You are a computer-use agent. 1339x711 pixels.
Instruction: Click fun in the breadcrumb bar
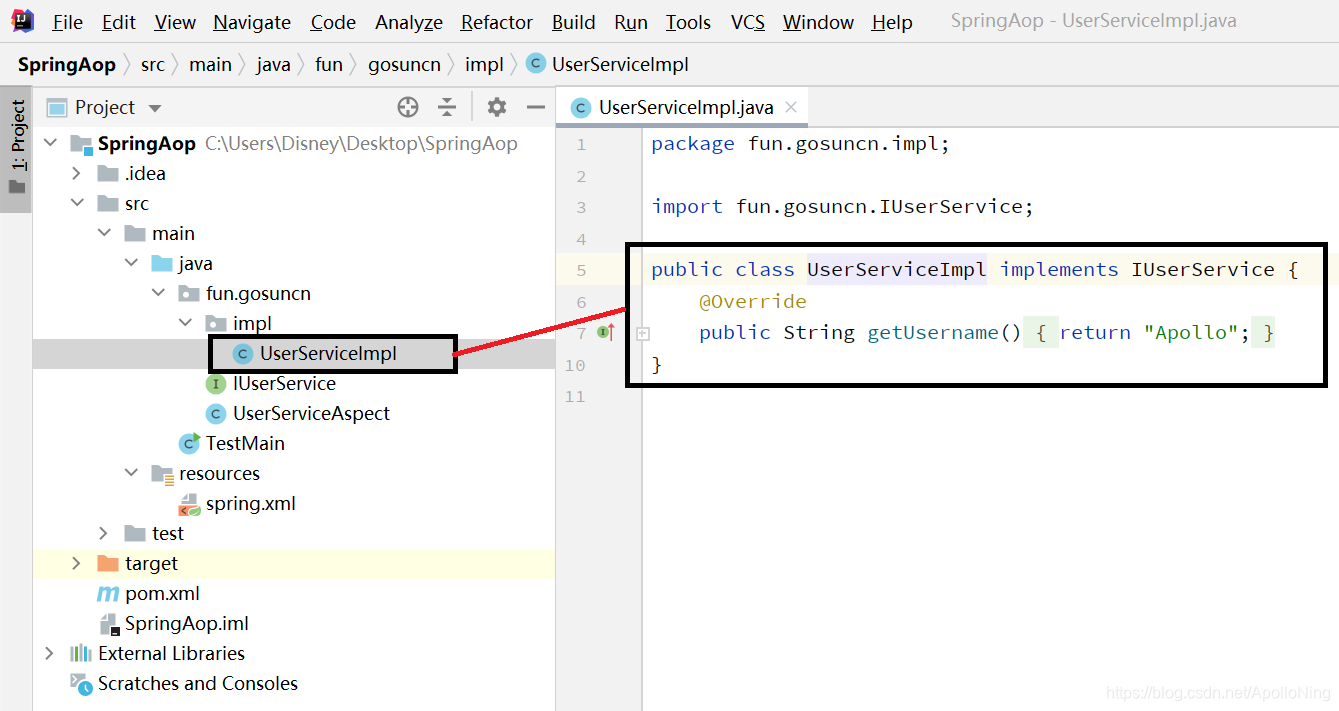pyautogui.click(x=329, y=65)
